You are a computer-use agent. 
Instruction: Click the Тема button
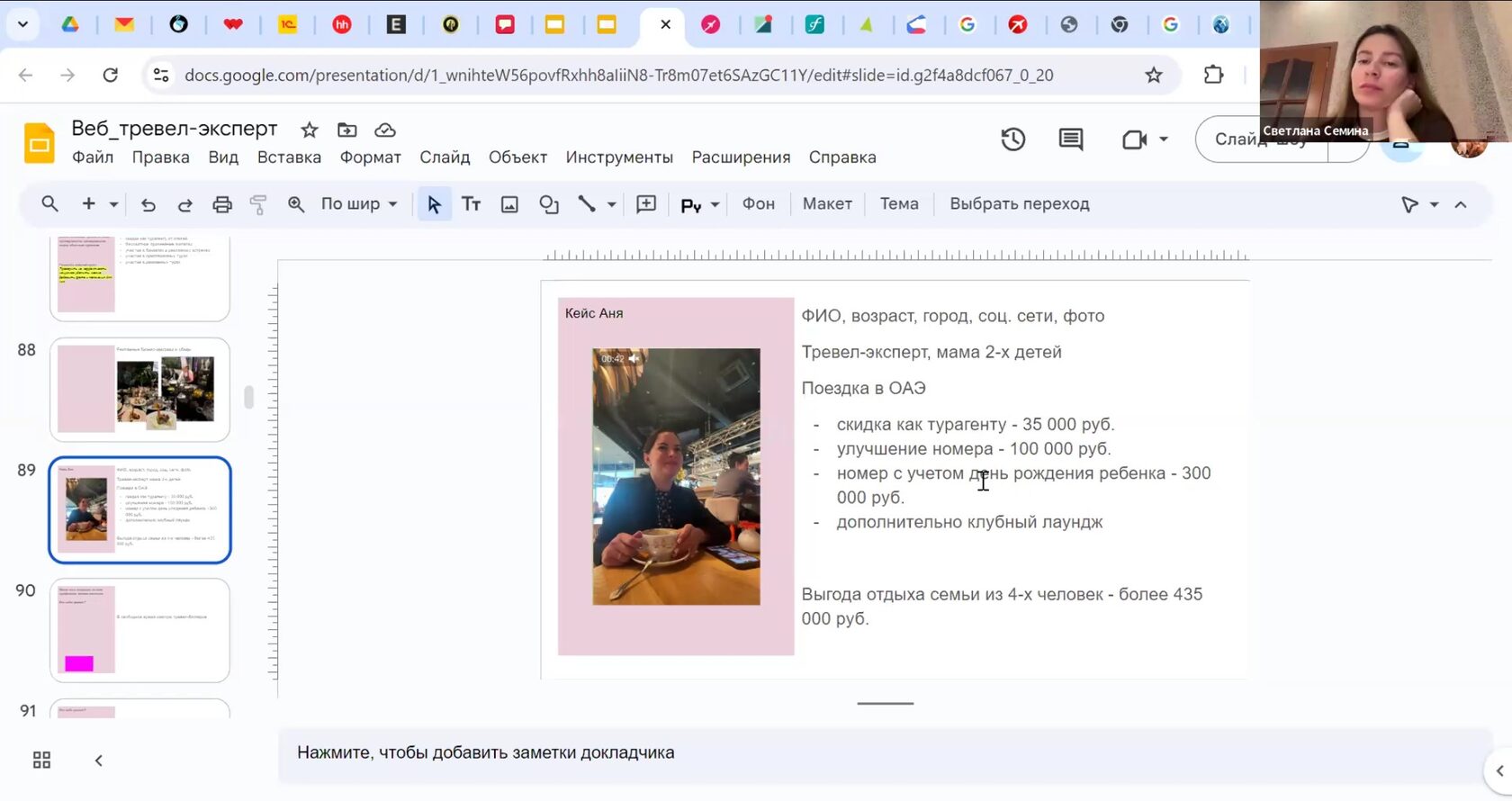tap(899, 204)
